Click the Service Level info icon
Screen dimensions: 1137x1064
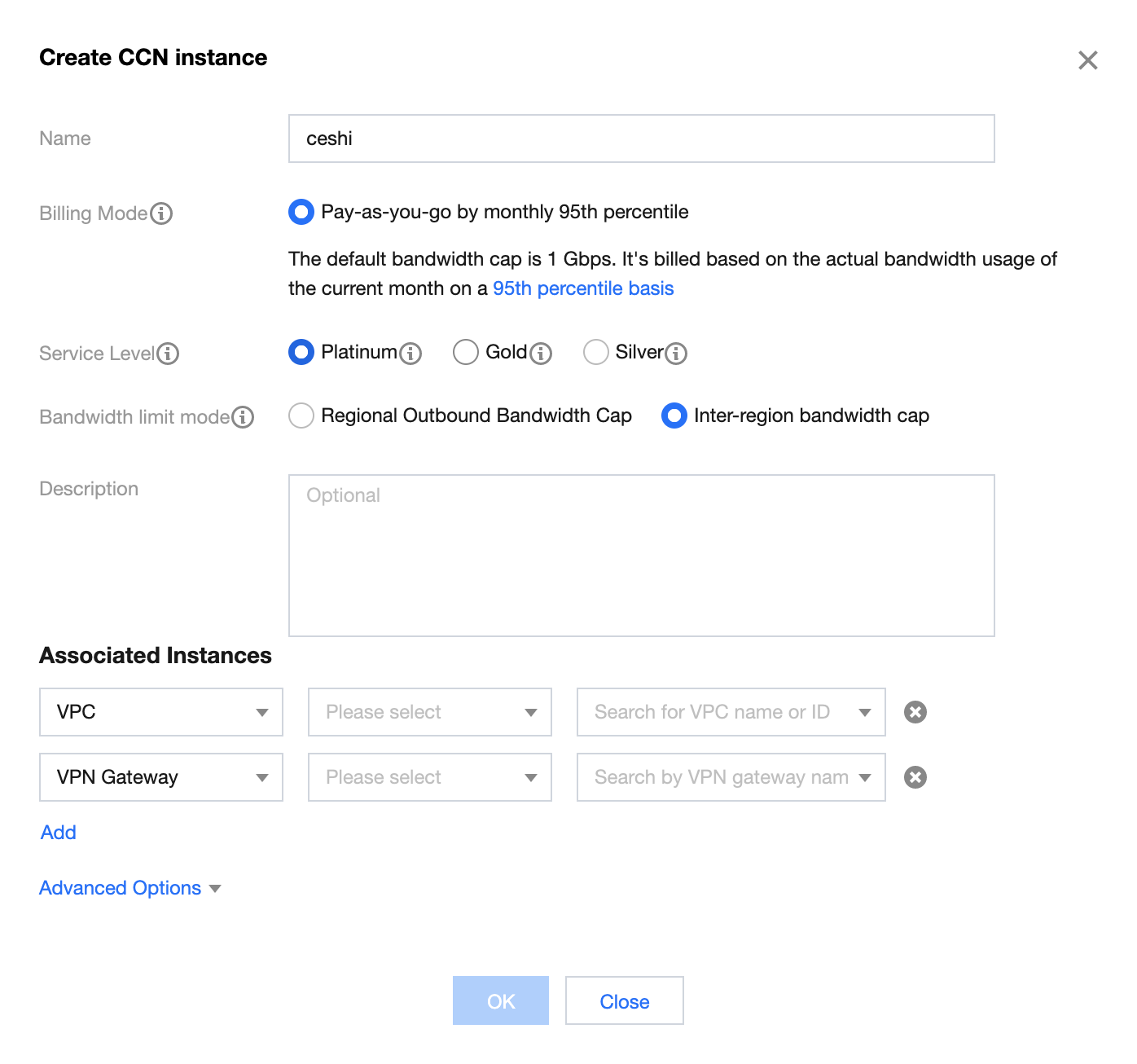(x=168, y=354)
